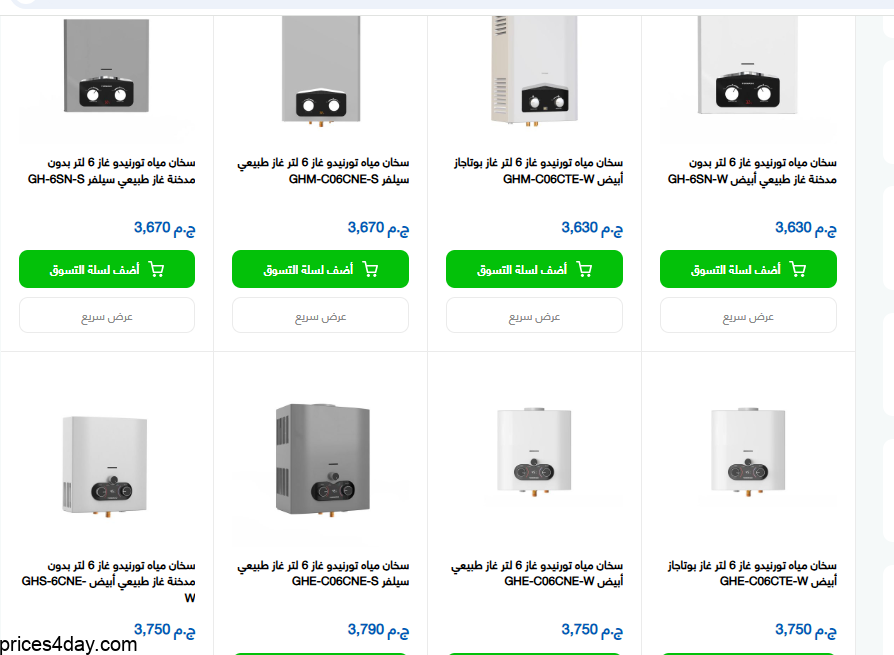Click GH-6SN-W white heater title link

[x=752, y=171]
